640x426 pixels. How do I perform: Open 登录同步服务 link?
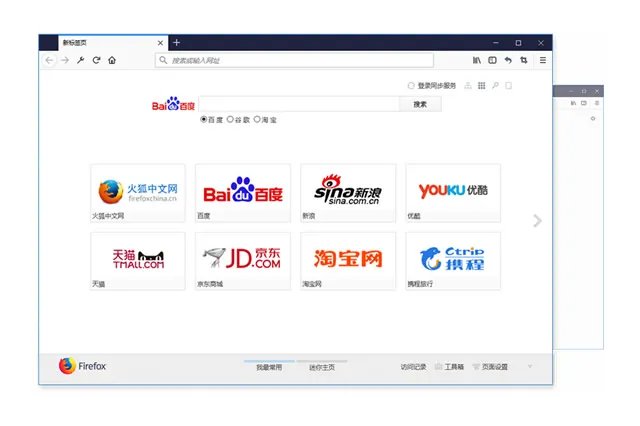435,86
